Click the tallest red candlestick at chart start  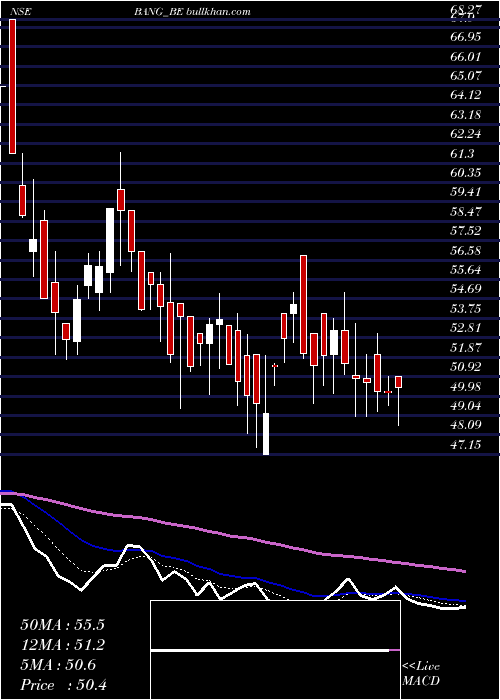coord(12,87)
